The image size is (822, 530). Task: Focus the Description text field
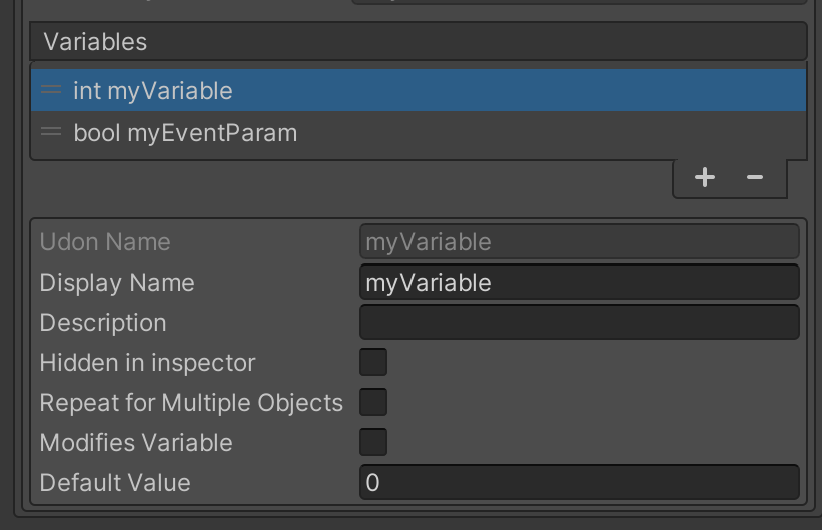[579, 322]
